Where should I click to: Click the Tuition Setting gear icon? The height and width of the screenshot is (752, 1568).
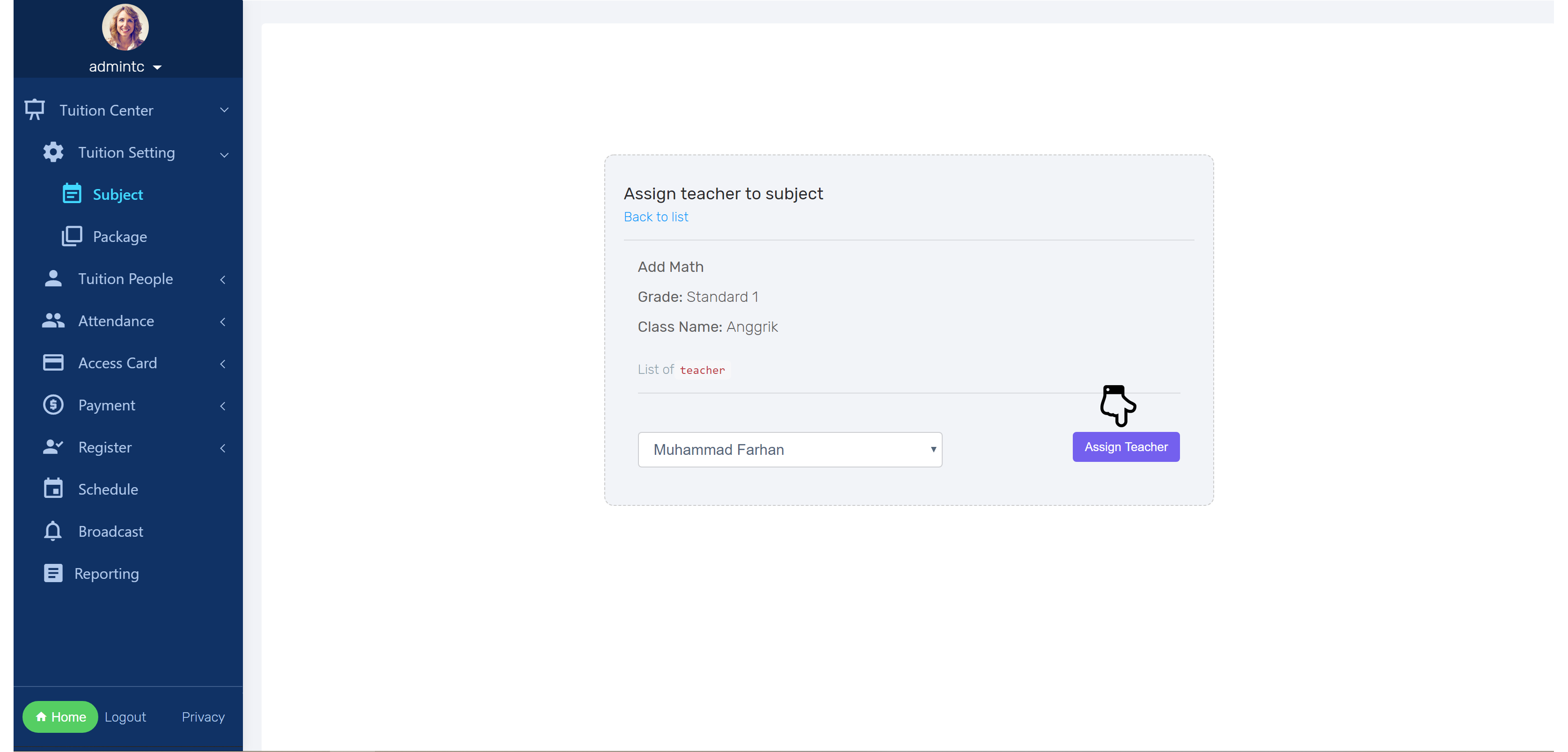pyautogui.click(x=53, y=152)
